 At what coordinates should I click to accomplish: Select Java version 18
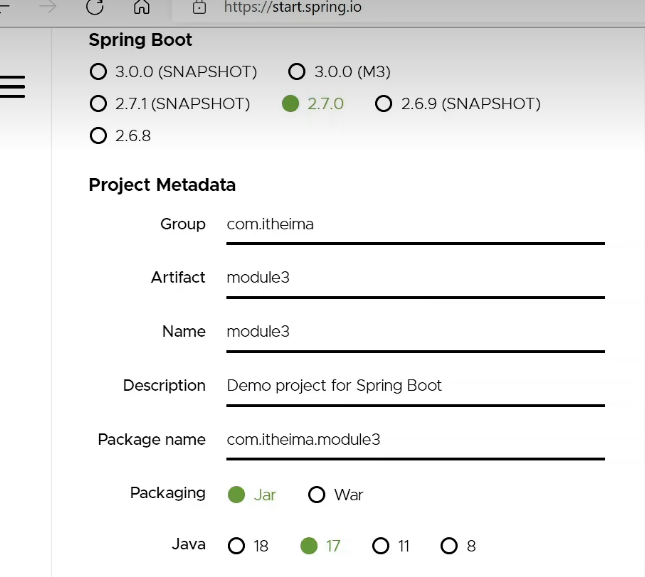(x=248, y=546)
